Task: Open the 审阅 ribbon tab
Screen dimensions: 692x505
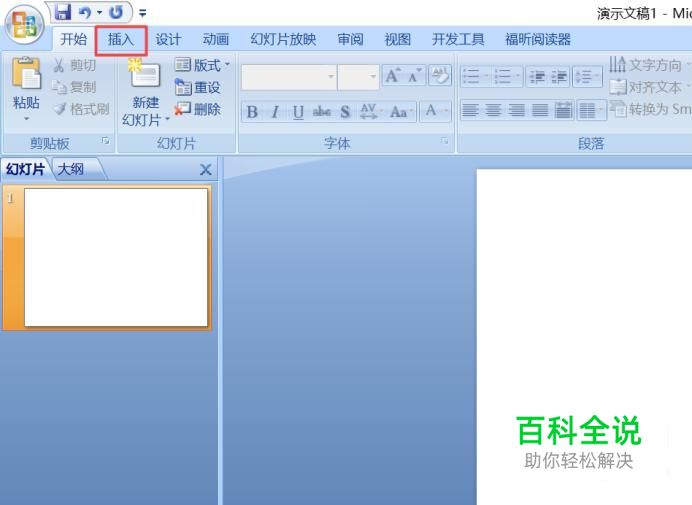Action: pyautogui.click(x=350, y=40)
